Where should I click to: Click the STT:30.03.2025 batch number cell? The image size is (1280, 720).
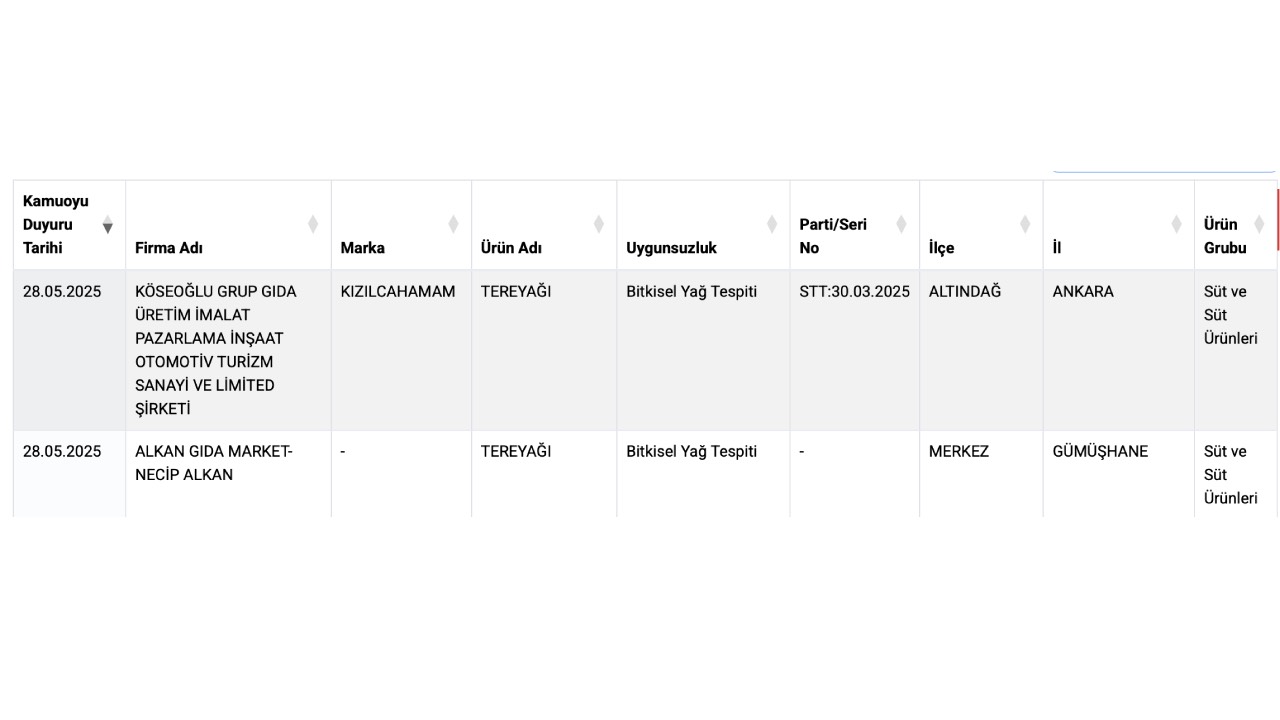point(854,350)
